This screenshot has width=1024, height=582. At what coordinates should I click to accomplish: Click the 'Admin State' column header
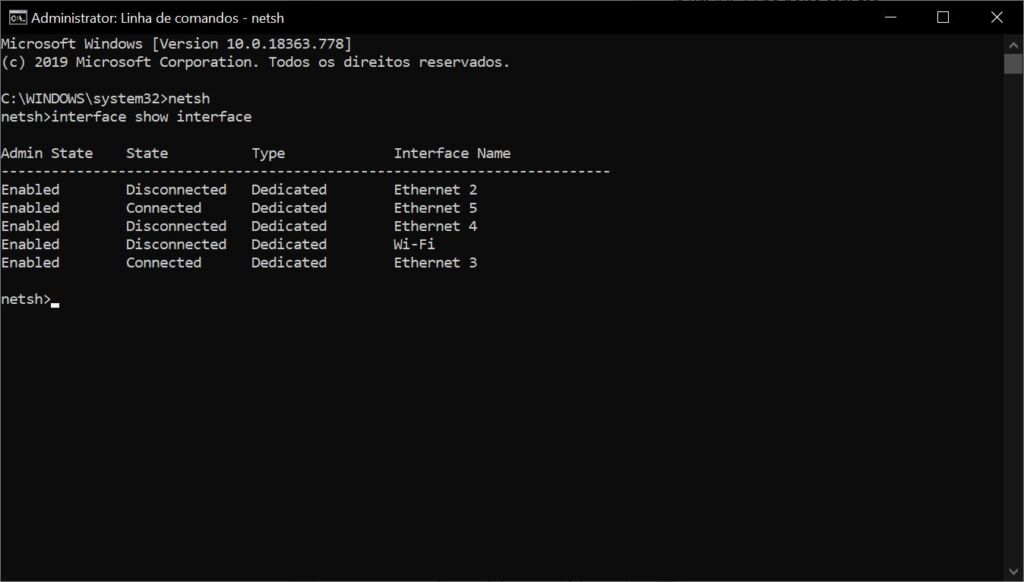[47, 153]
